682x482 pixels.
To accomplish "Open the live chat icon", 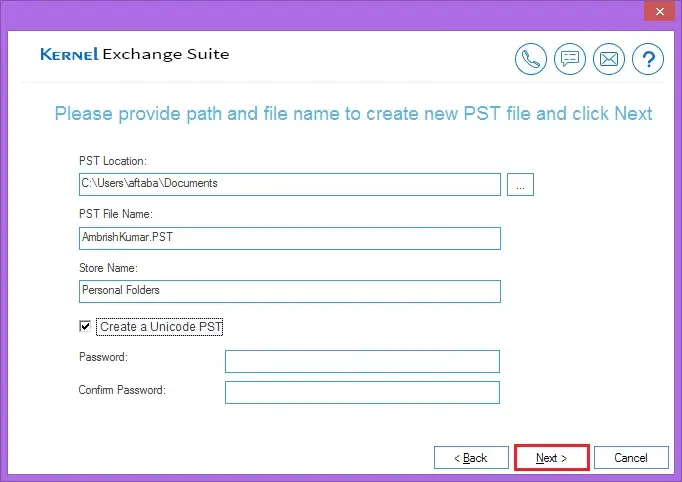I will click(570, 59).
